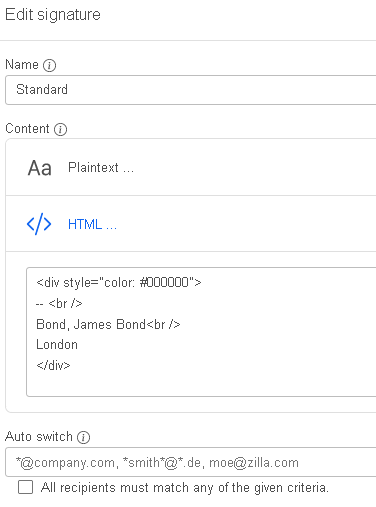Click the closing </div> tag line

(53, 365)
